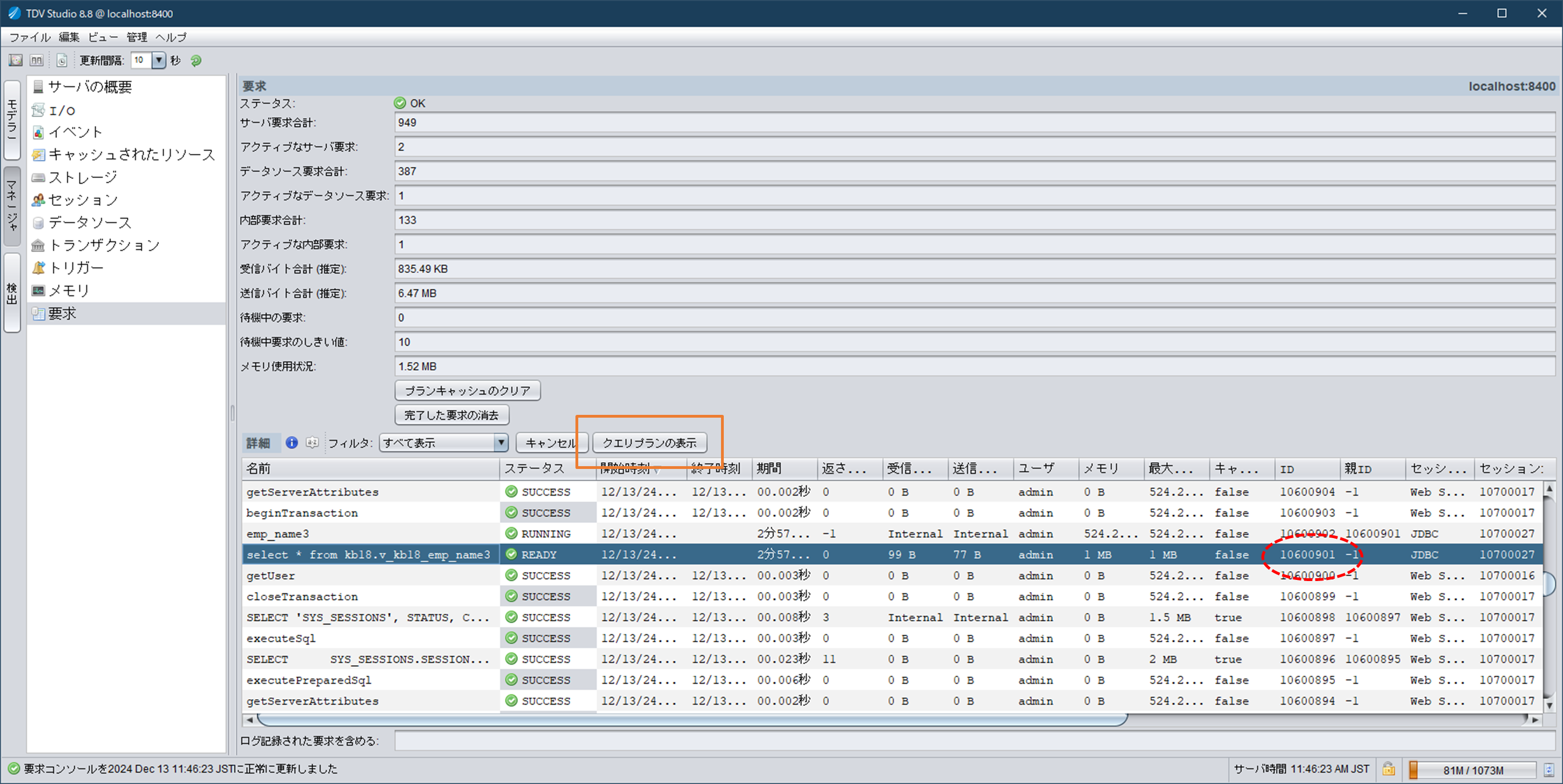Click the green refresh icon

click(x=196, y=61)
